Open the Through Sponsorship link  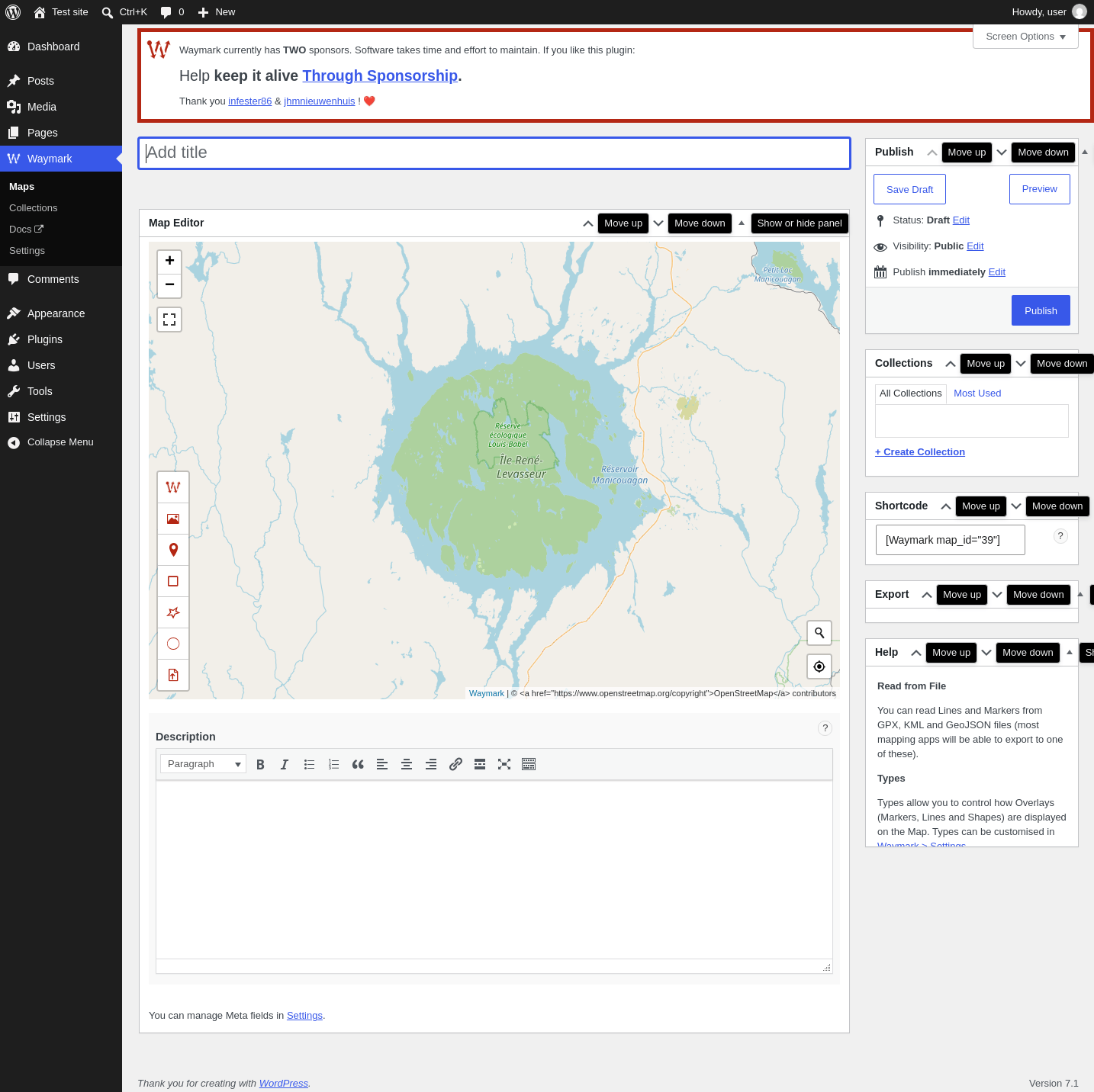click(380, 75)
